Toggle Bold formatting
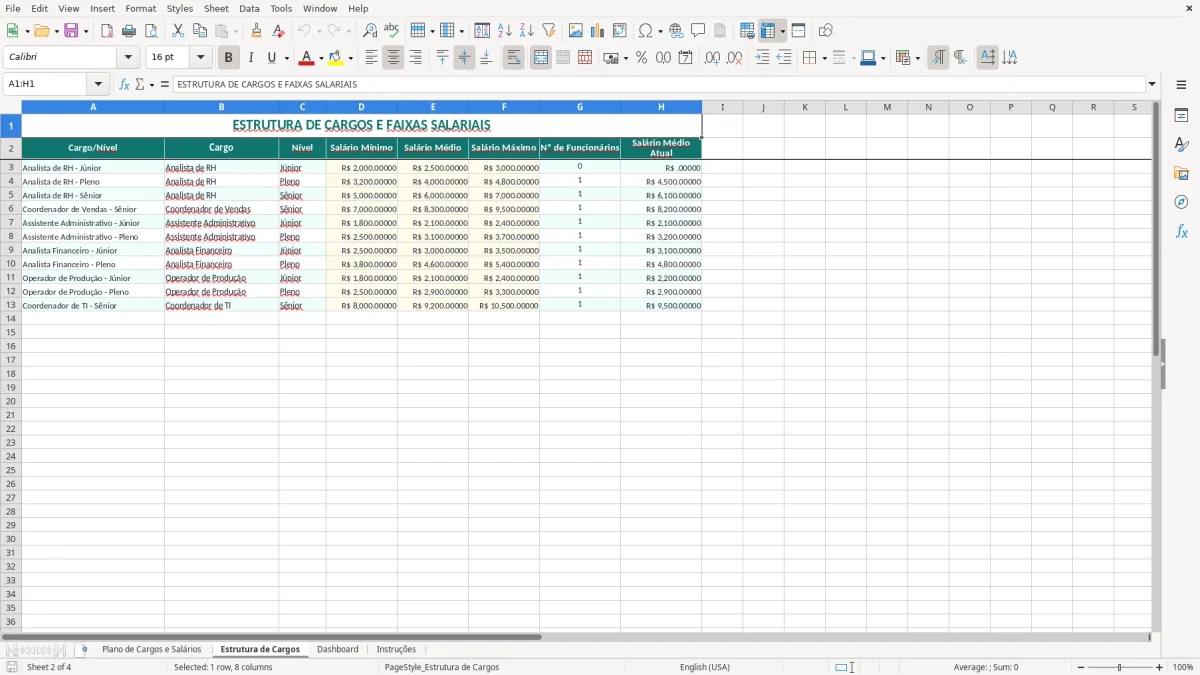 pos(229,58)
